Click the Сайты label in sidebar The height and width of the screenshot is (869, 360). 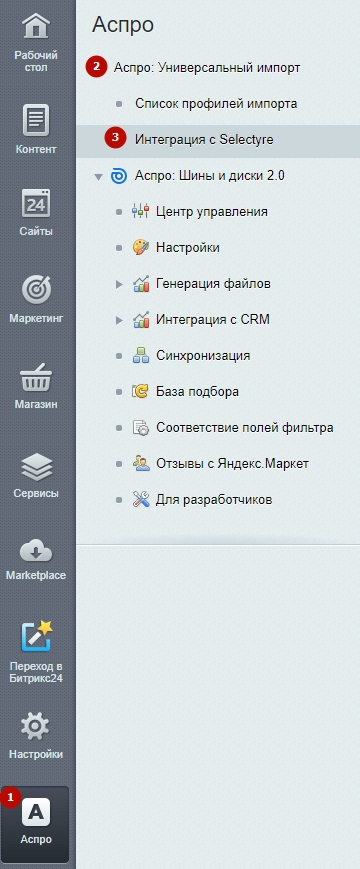coord(36,231)
